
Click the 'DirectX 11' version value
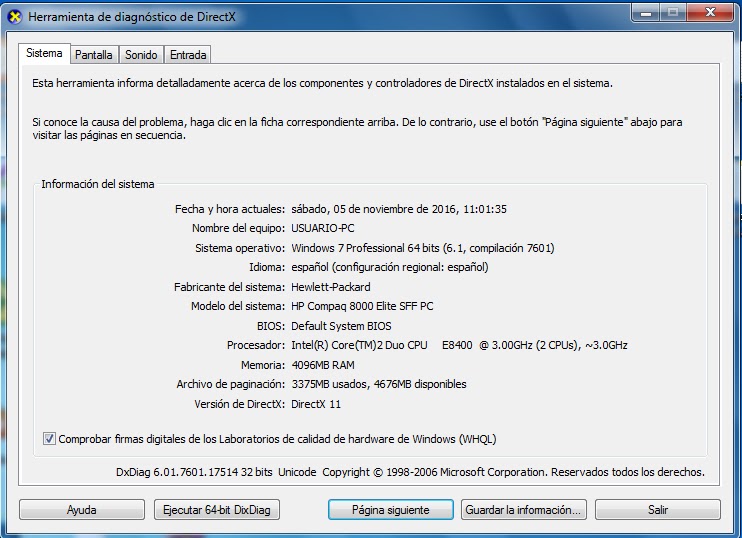(x=316, y=404)
